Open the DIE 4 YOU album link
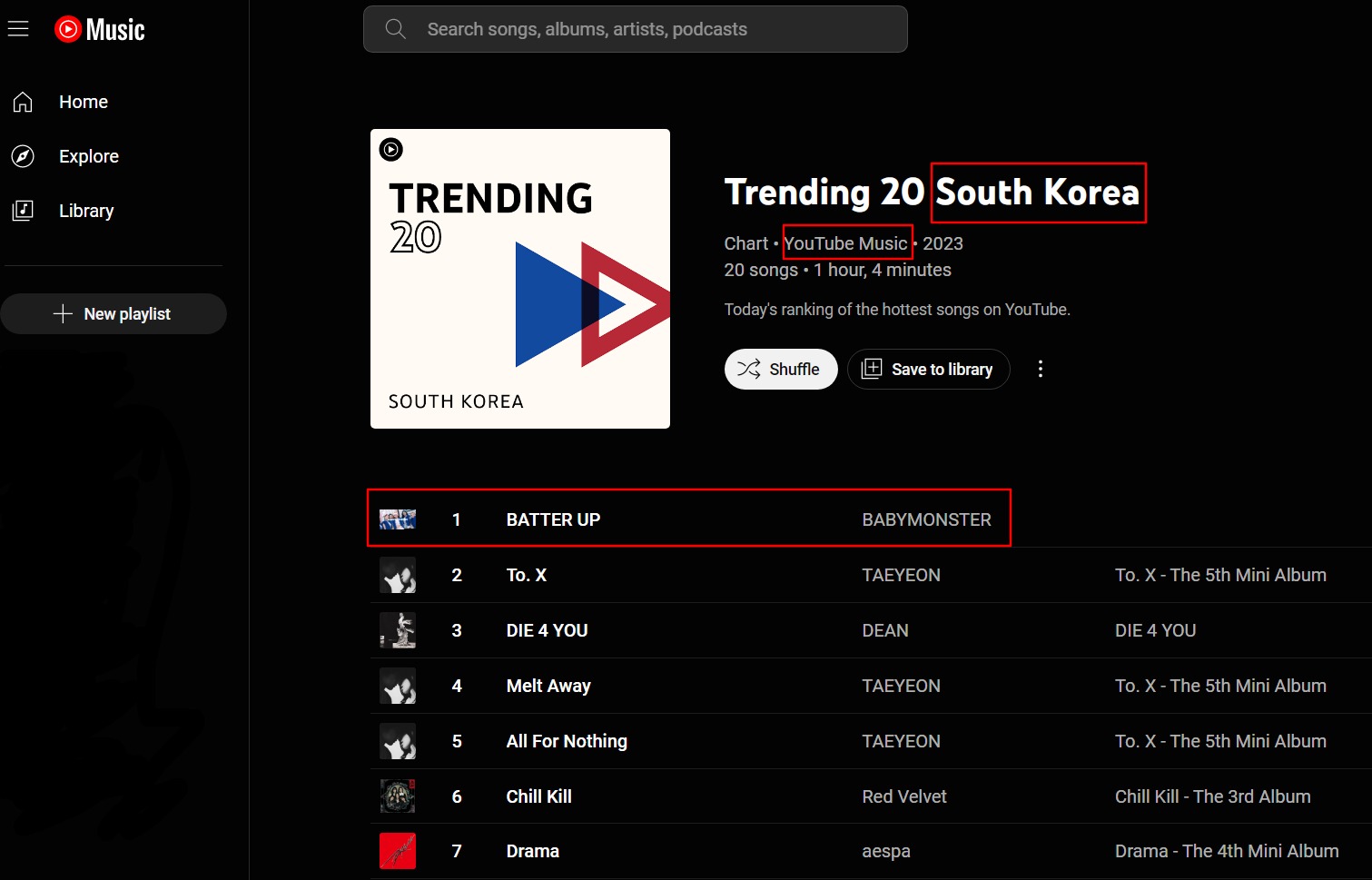 pyautogui.click(x=1155, y=630)
